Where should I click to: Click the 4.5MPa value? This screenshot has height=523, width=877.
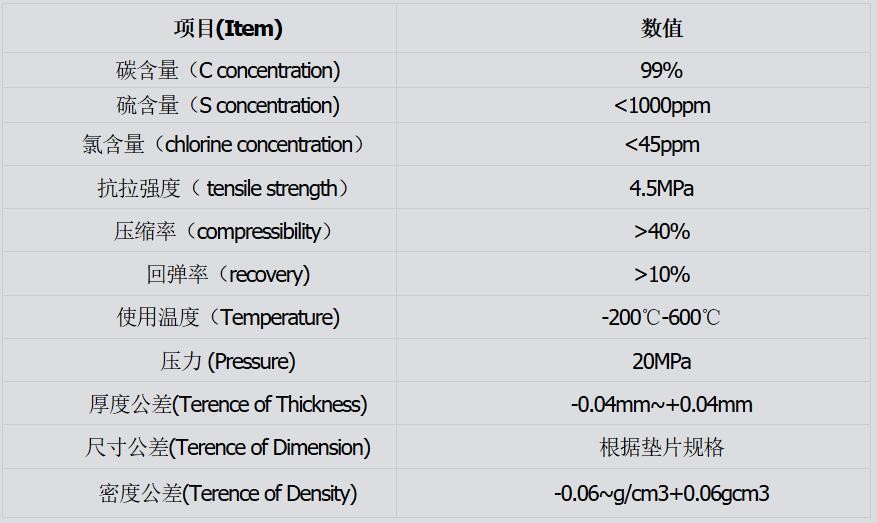[x=661, y=188]
